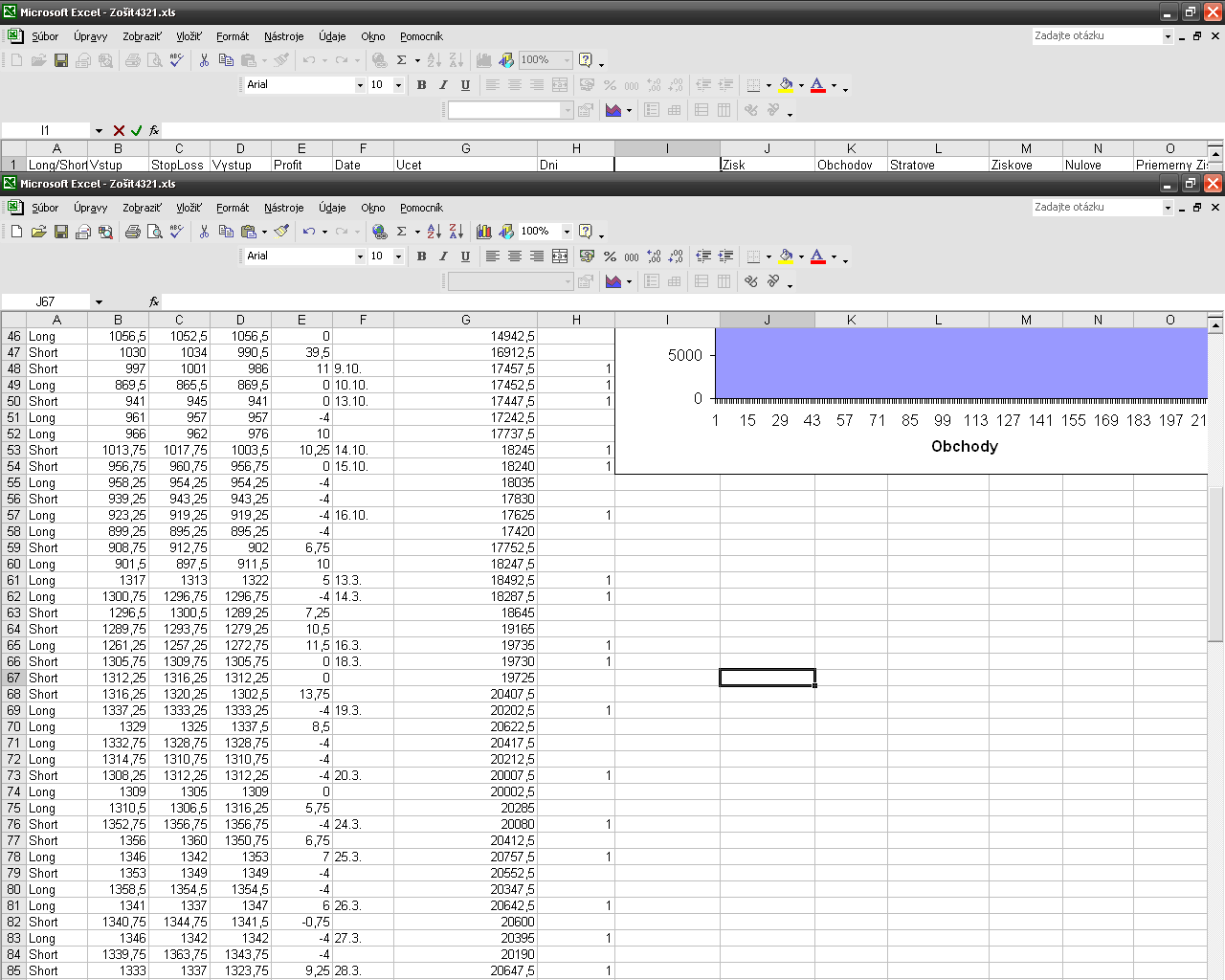Open Chart Type dropdown arrow in active window
This screenshot has width=1225, height=980.
coord(629,281)
